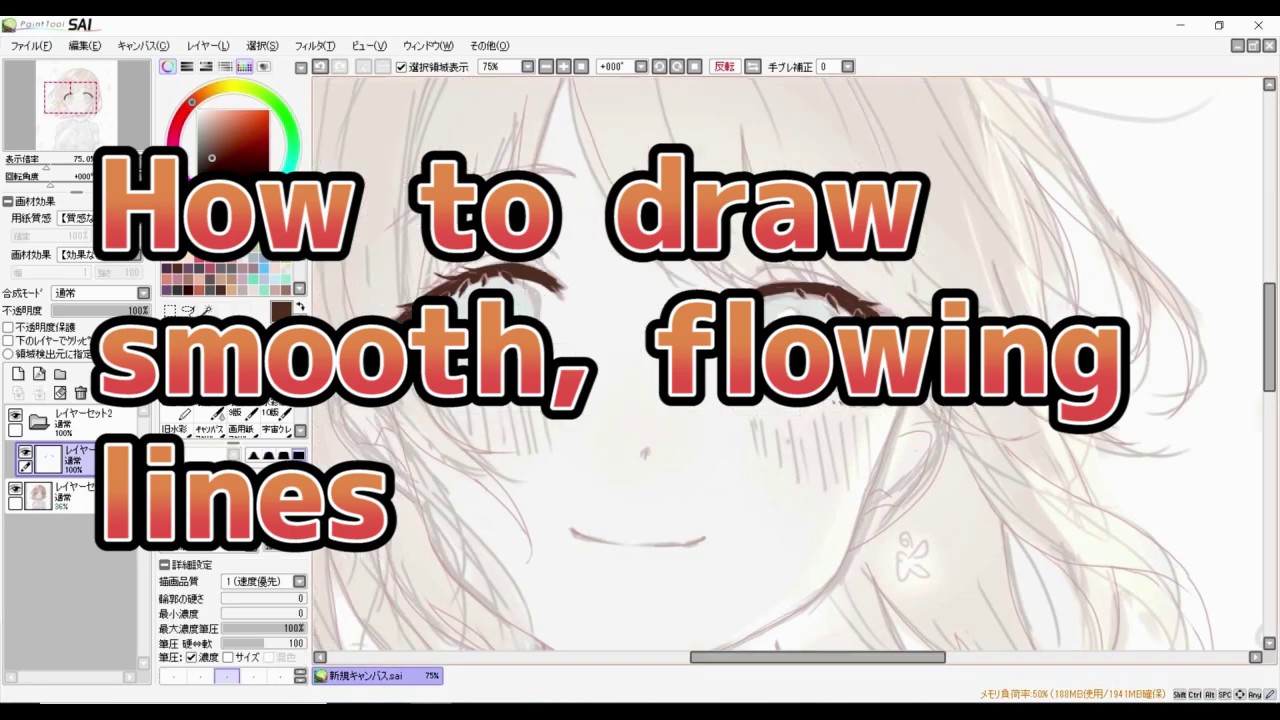The width and height of the screenshot is (1280, 720).
Task: Open the 描画品質 quality dropdown
Action: coord(299,581)
